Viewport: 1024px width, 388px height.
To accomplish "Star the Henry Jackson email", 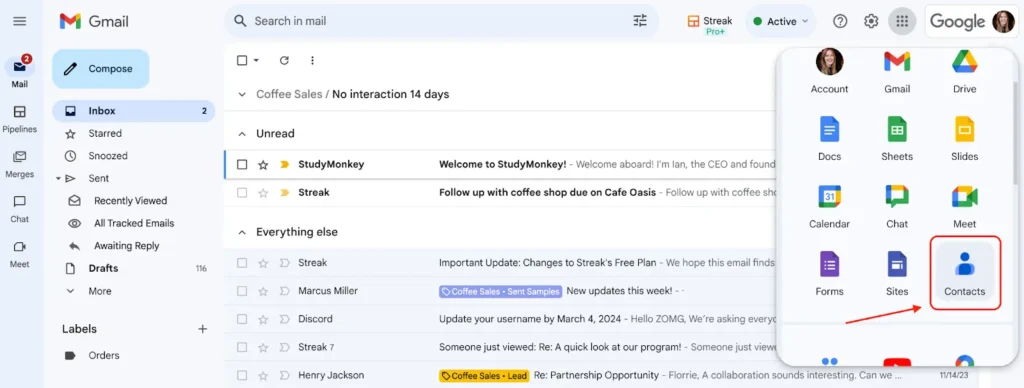I will pos(263,376).
